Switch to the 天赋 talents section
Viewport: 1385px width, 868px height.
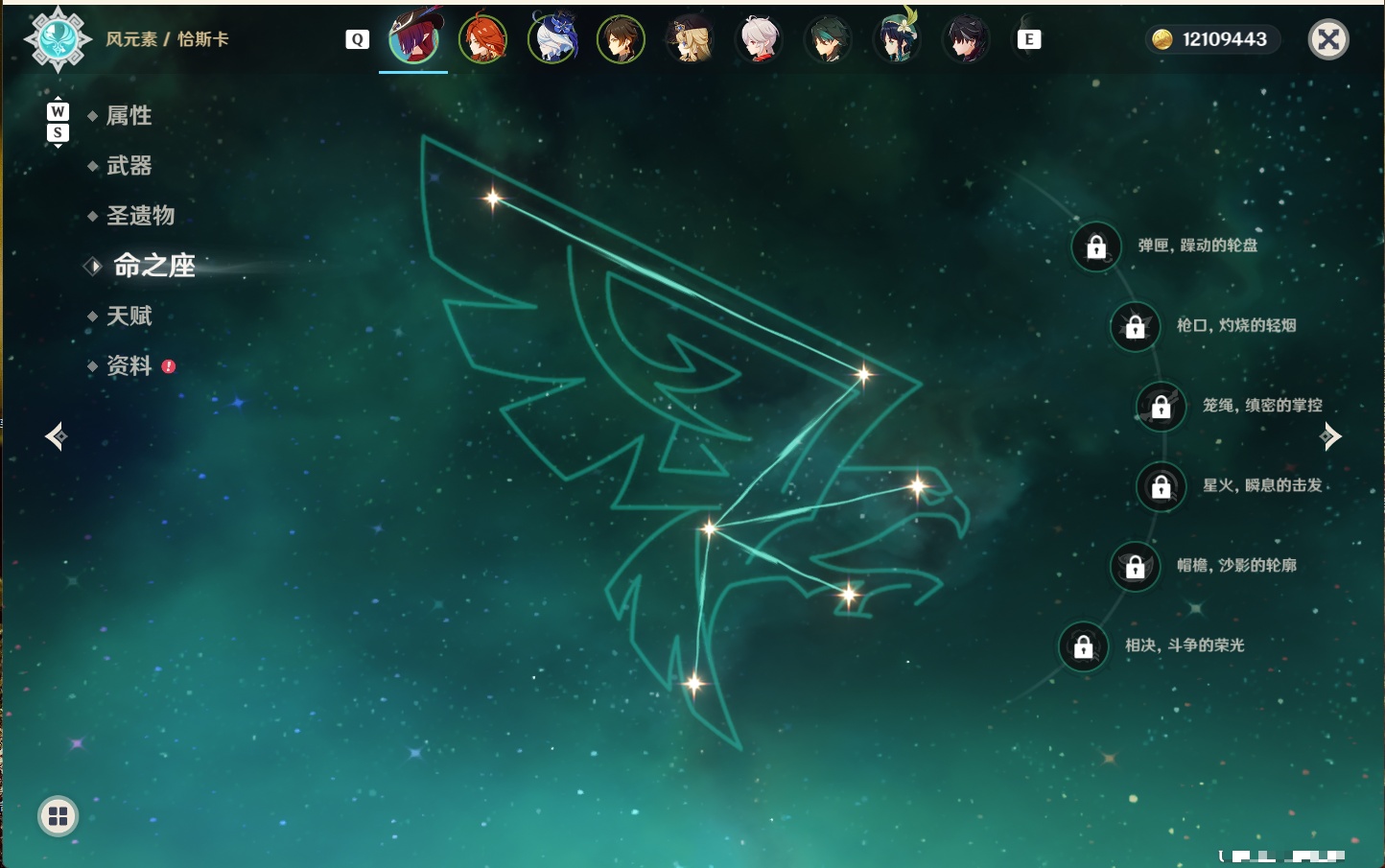tap(129, 316)
